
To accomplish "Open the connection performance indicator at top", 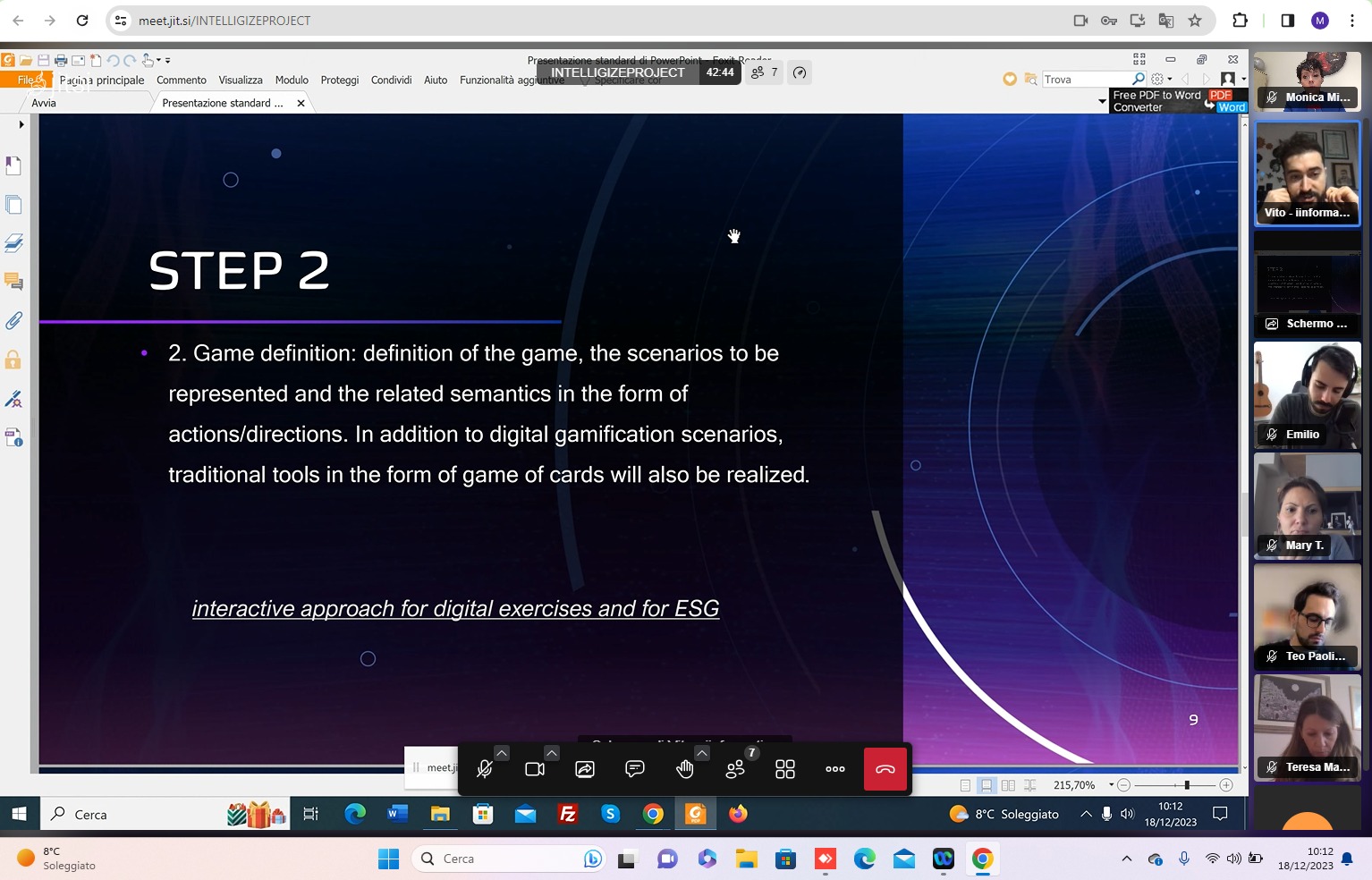I will 800,72.
